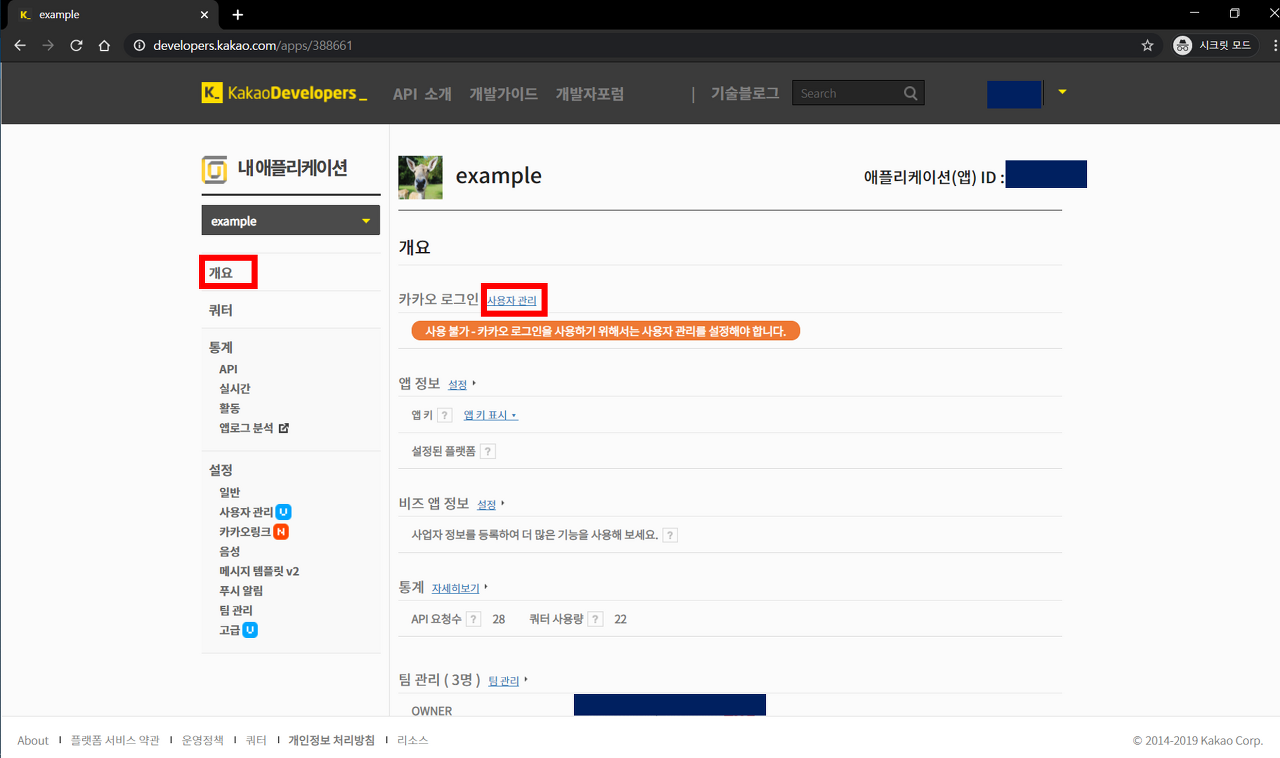Open 사용자 관리 settings in sidebar

(x=246, y=512)
